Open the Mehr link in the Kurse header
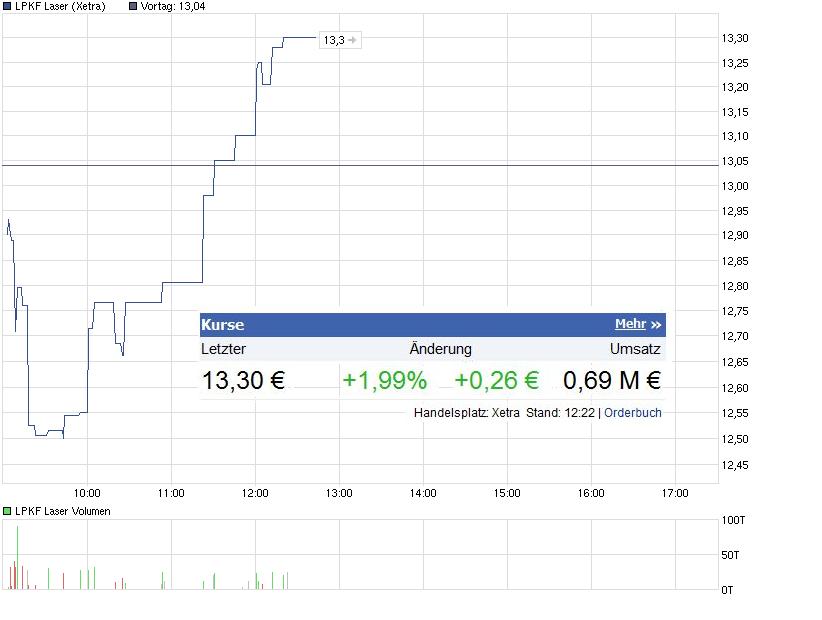The height and width of the screenshot is (620, 822). 630,324
